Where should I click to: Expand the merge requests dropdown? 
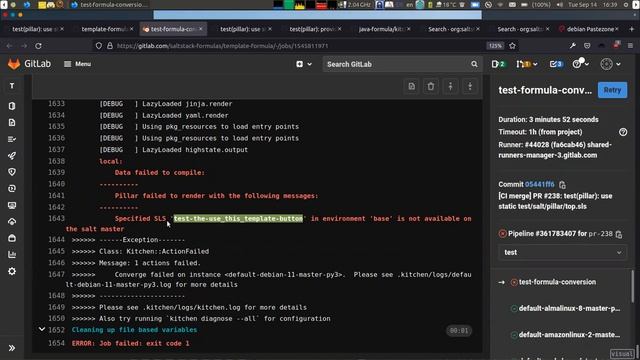527,64
